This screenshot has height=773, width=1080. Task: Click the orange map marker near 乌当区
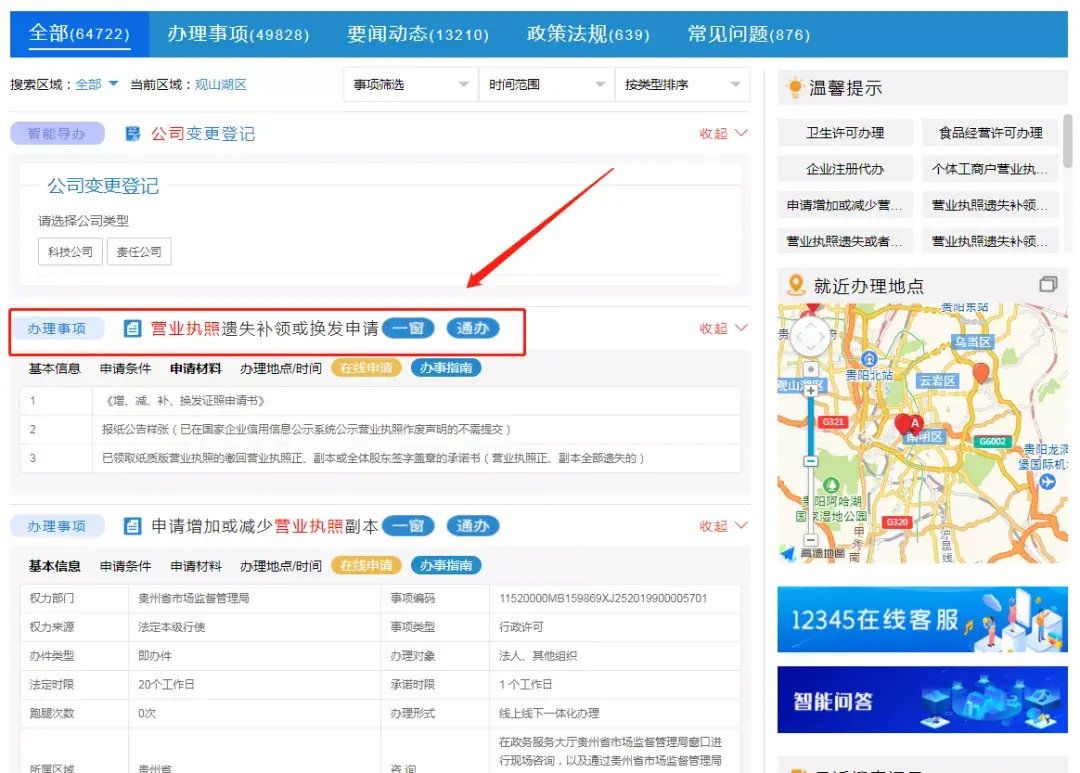click(981, 373)
